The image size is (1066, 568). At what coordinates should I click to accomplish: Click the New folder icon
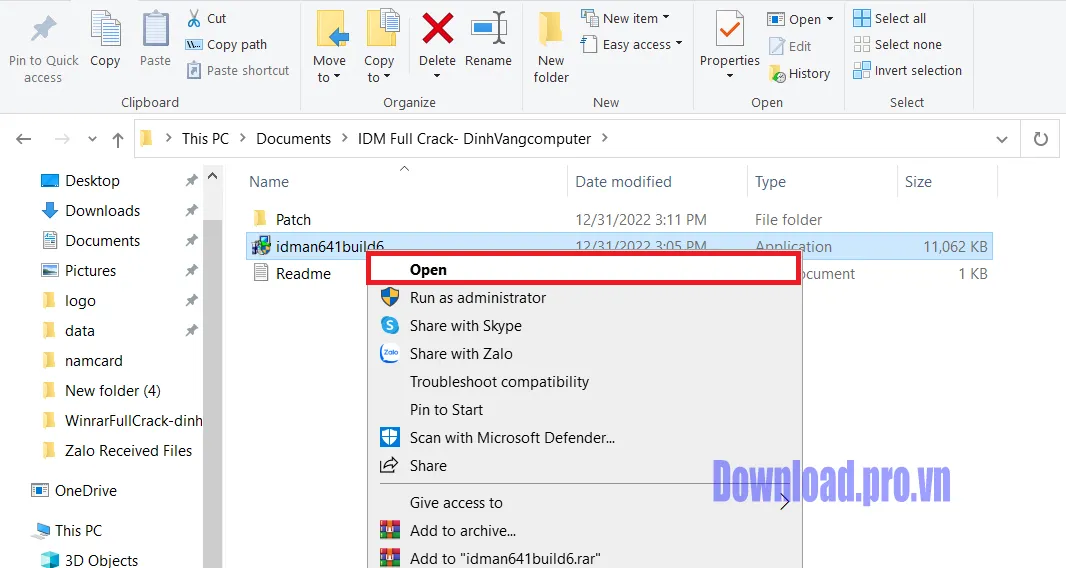point(550,30)
